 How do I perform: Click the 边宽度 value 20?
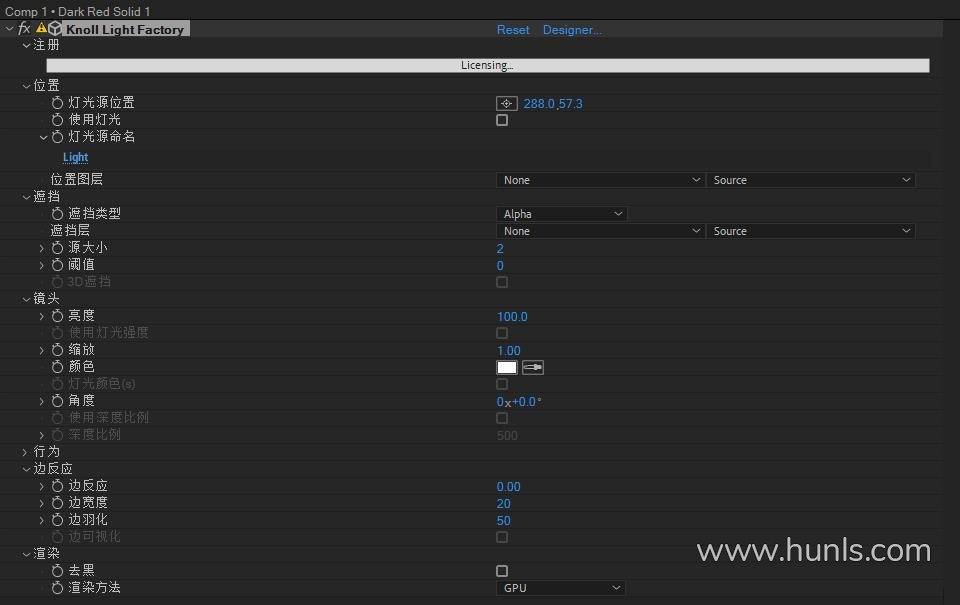tap(503, 503)
